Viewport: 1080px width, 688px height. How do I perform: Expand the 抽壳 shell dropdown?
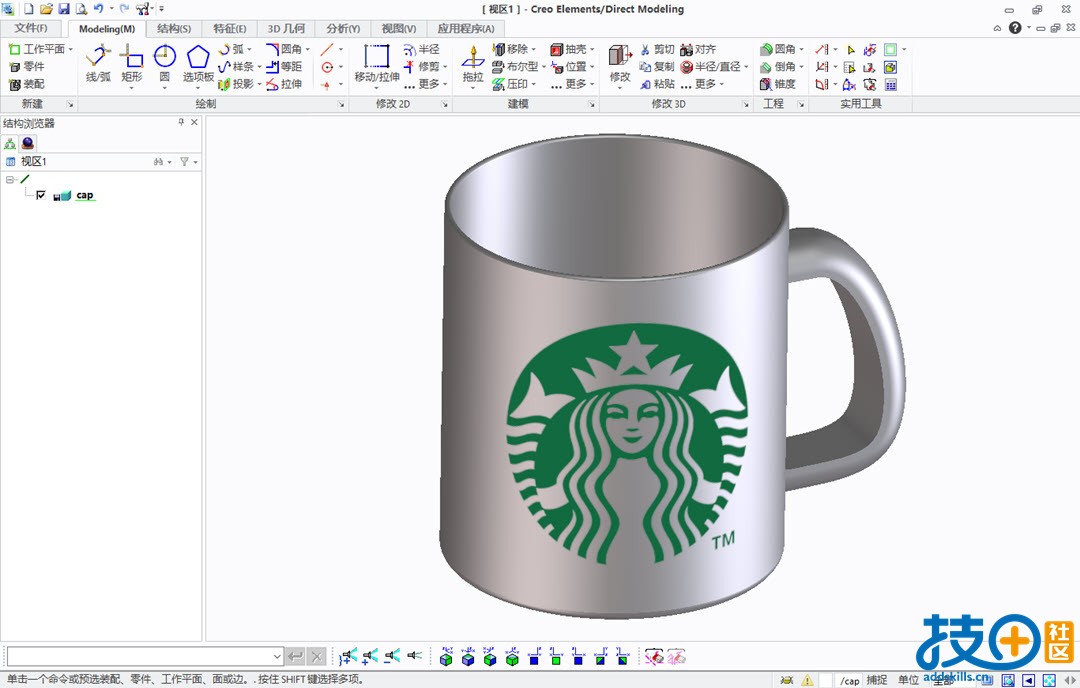pos(592,49)
